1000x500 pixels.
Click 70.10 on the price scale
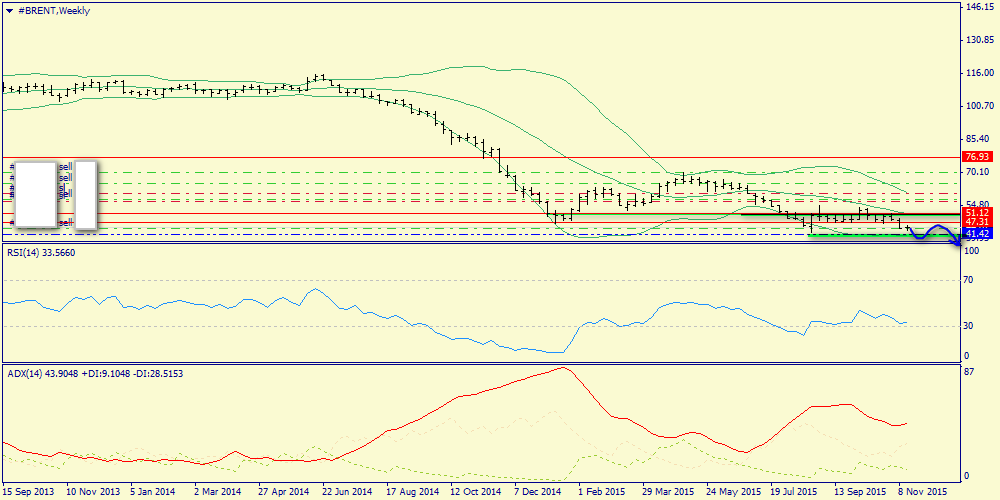click(978, 172)
